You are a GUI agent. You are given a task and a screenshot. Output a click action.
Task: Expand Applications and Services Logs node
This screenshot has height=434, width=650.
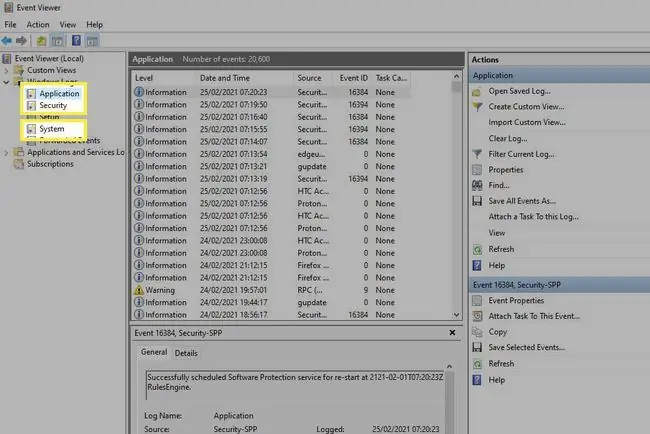pos(6,153)
